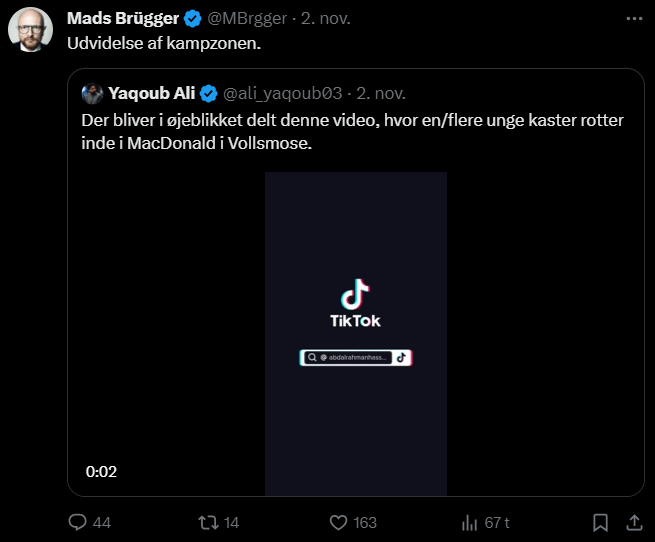Screen dimensions: 655x542
Task: Go to the @MBrgger handle
Action: point(248,20)
